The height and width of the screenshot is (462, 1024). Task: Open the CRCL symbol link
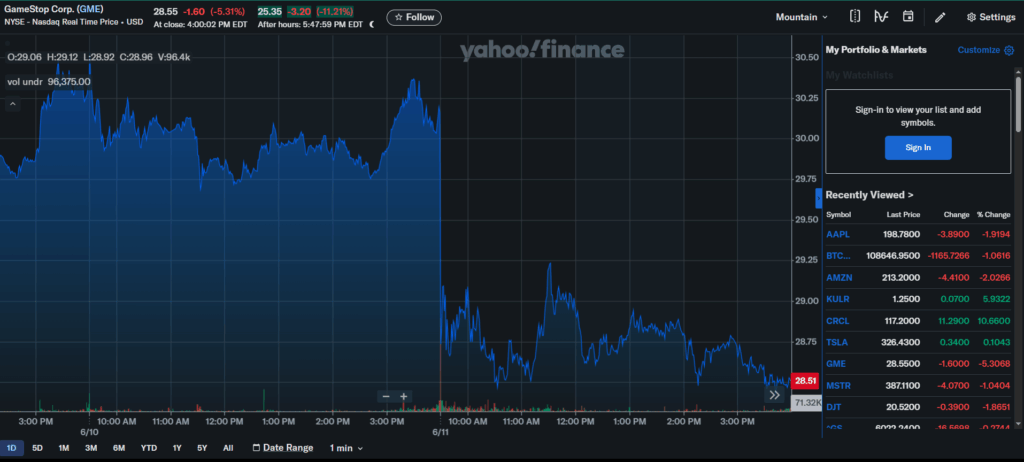pyautogui.click(x=838, y=321)
